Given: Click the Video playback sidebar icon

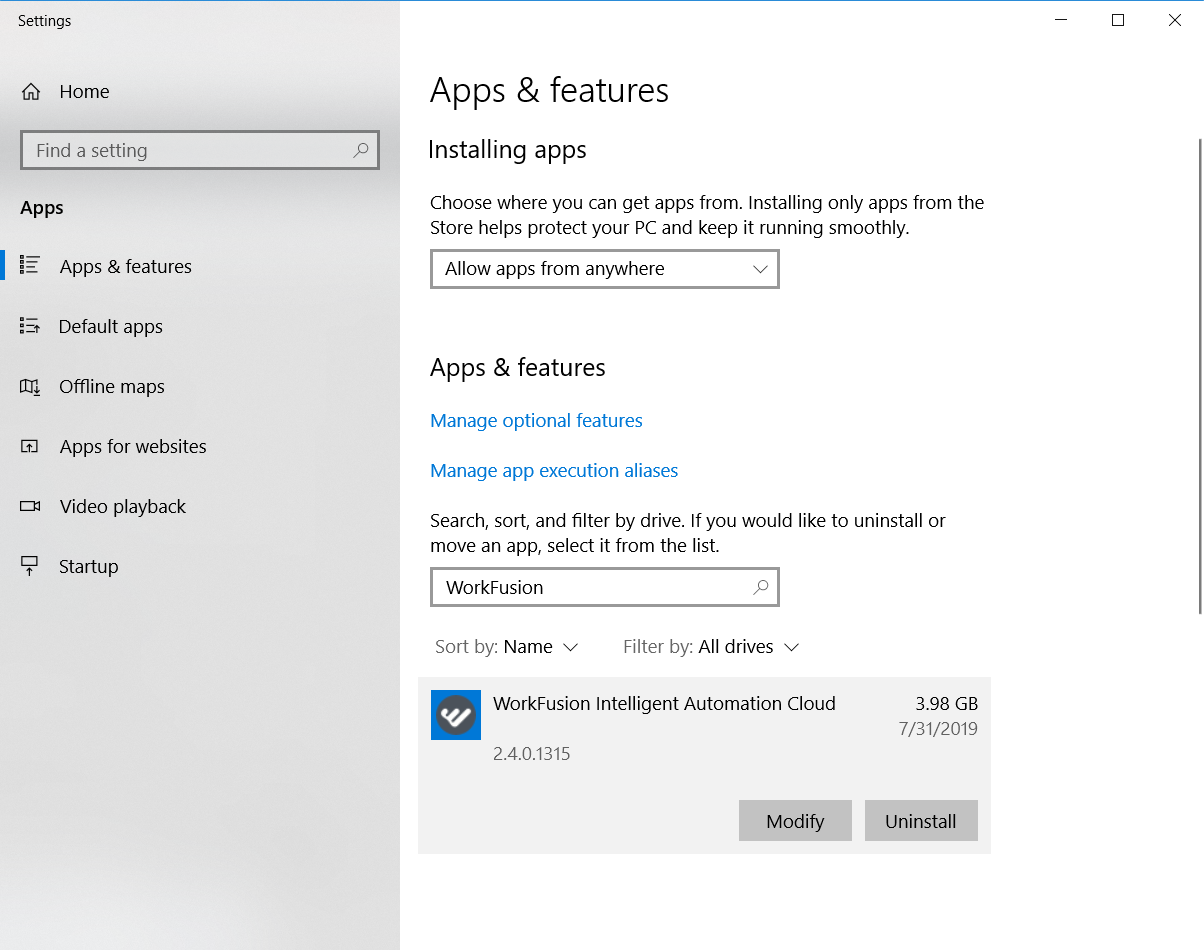Looking at the screenshot, I should pyautogui.click(x=30, y=506).
